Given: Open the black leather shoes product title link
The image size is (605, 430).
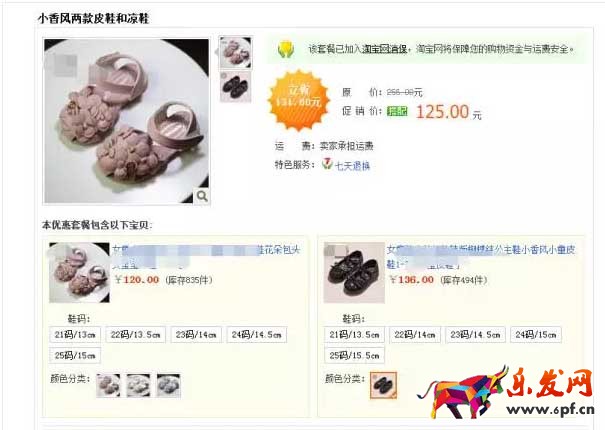Looking at the screenshot, I should coord(481,256).
